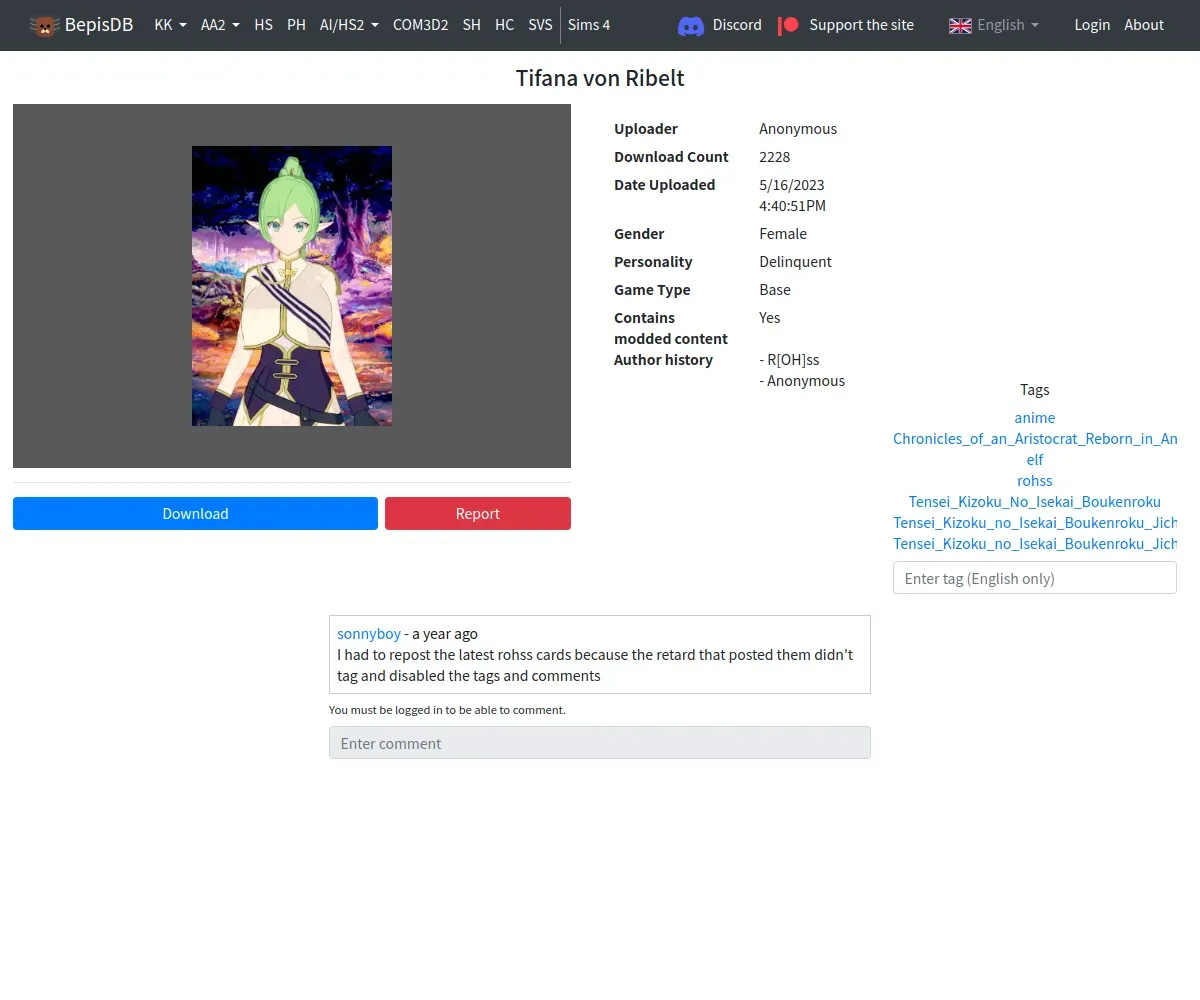
Task: Click the Tags heading
Action: point(1035,390)
